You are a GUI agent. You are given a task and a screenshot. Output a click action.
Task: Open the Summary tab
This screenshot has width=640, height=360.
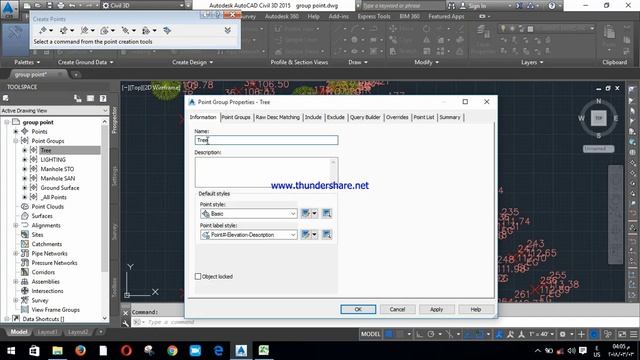(450, 117)
